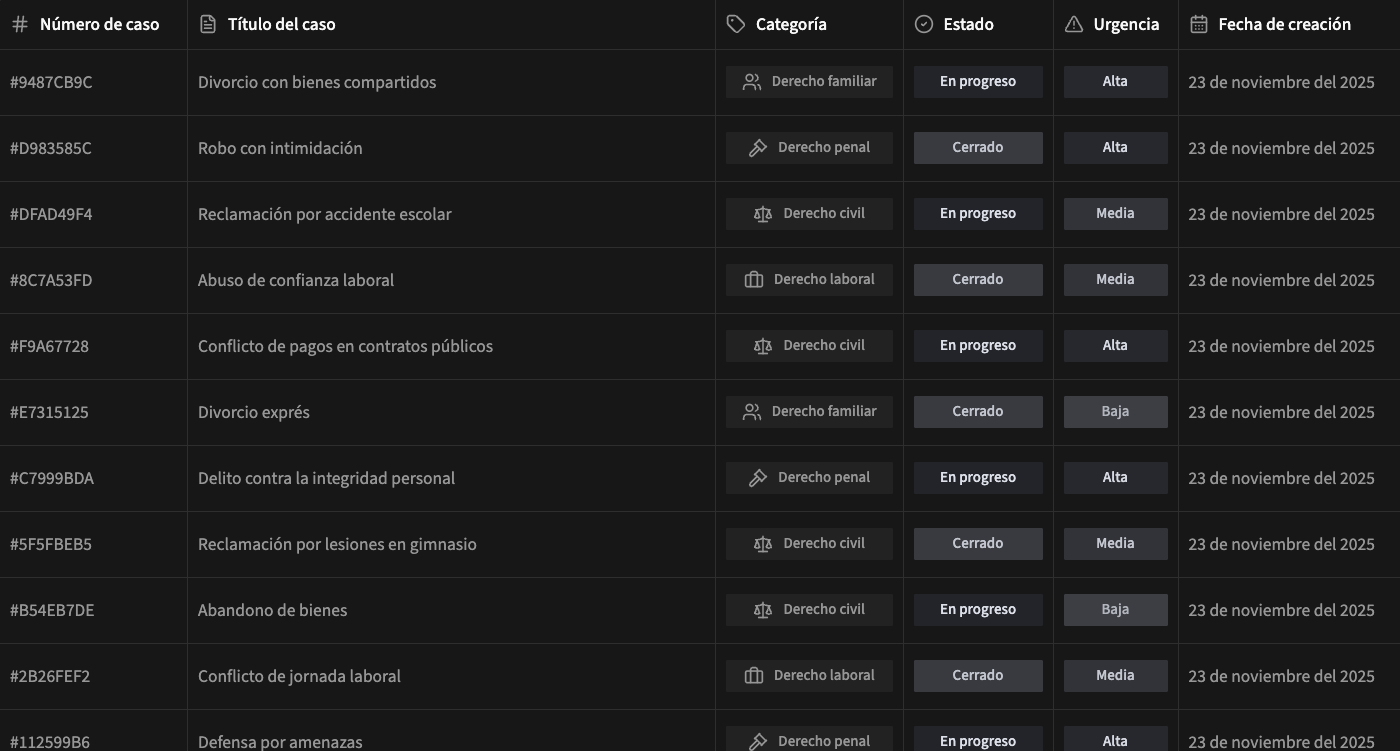1400x751 pixels.
Task: Open case number #F9A67728
Action: (x=49, y=346)
